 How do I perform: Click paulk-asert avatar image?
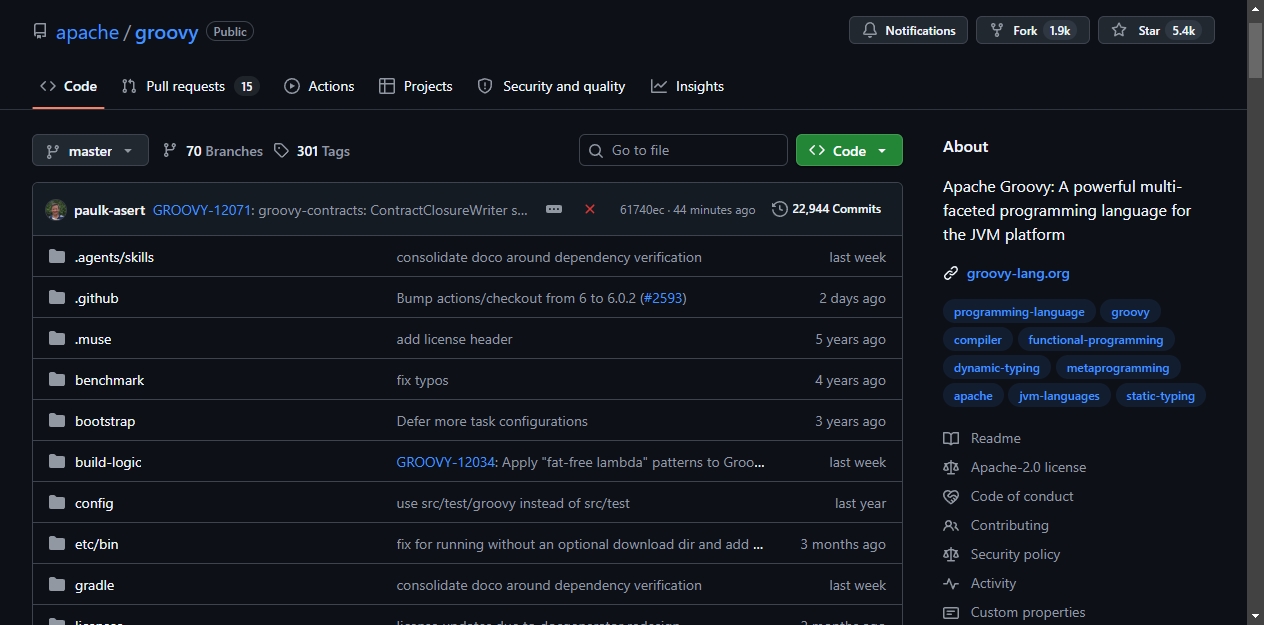click(56, 210)
